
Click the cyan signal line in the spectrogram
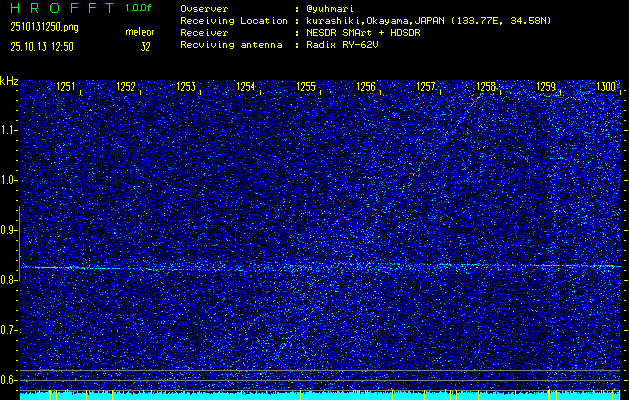tap(300, 267)
